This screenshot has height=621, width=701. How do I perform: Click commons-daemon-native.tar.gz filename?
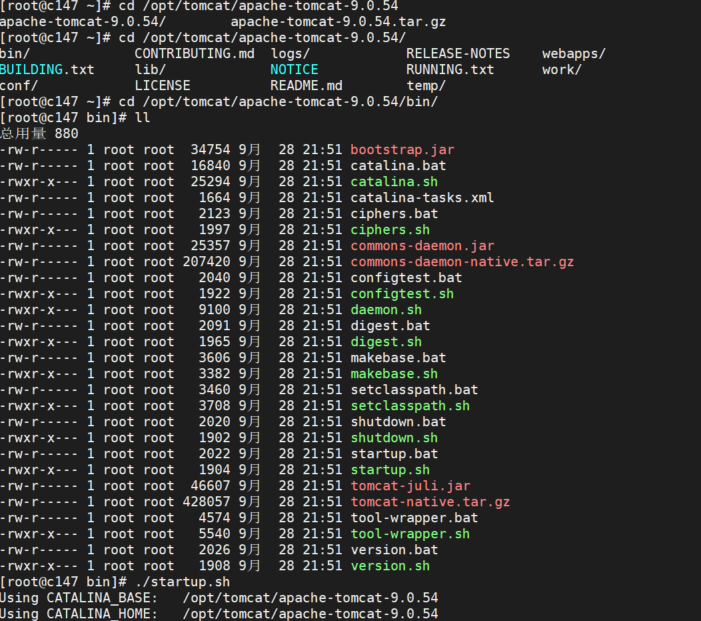(x=462, y=262)
